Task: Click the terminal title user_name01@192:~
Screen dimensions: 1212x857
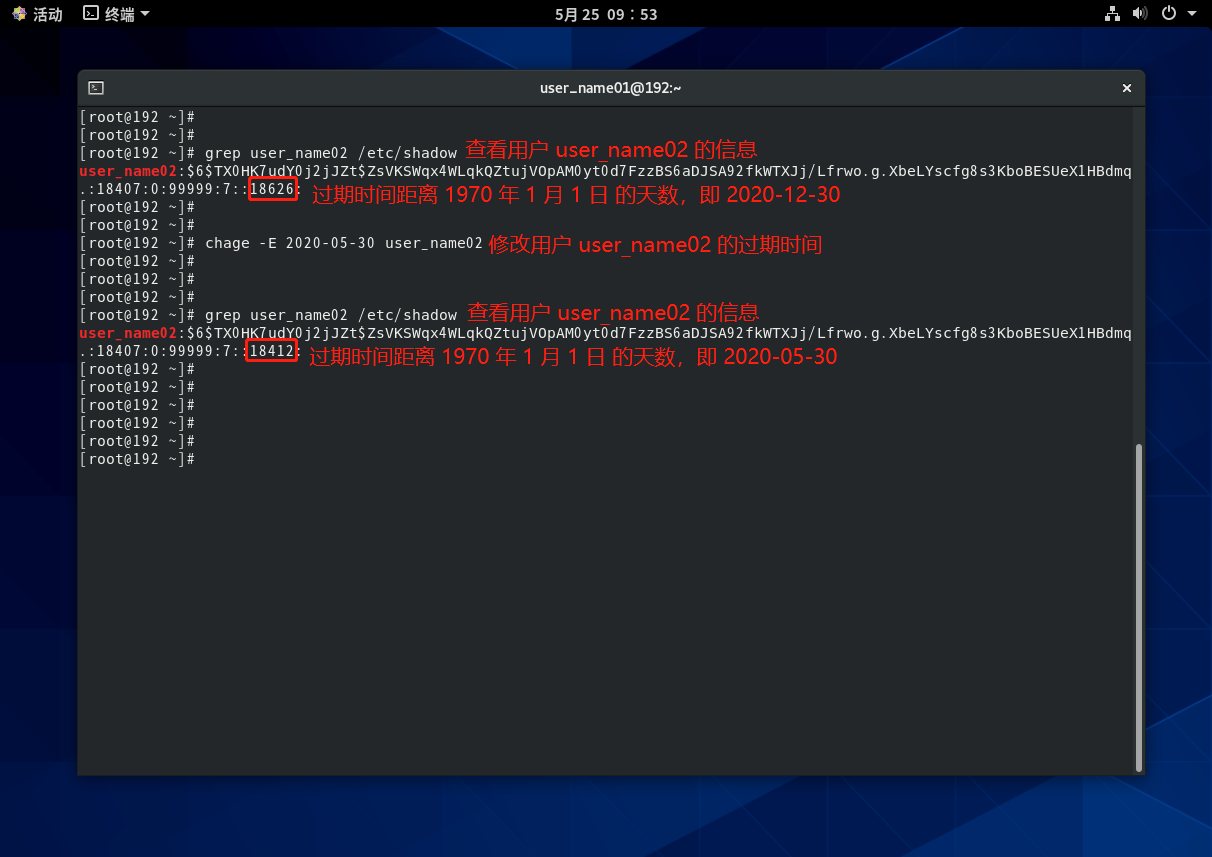Action: pos(610,88)
